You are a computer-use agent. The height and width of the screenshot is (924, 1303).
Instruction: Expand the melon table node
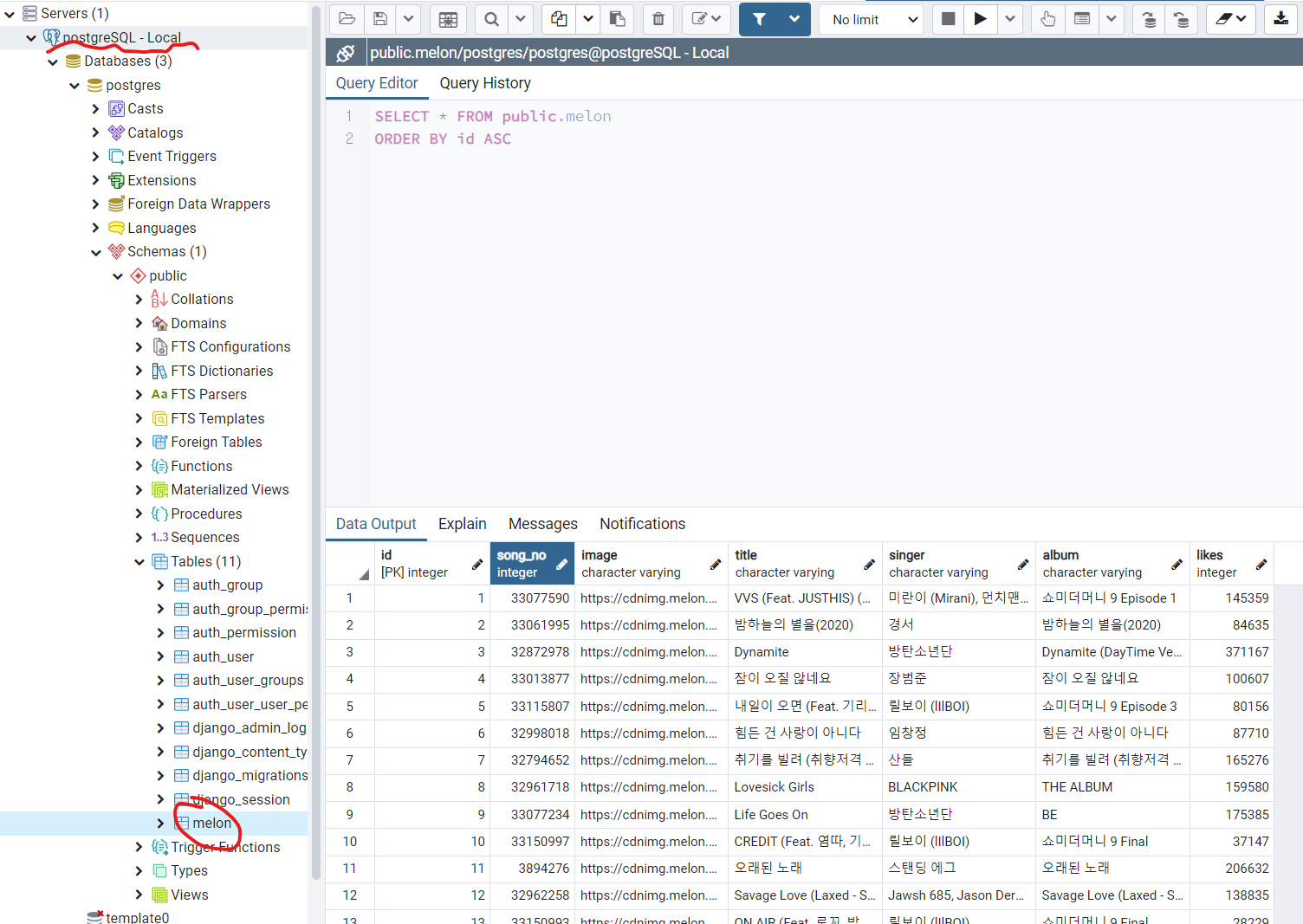pos(161,824)
